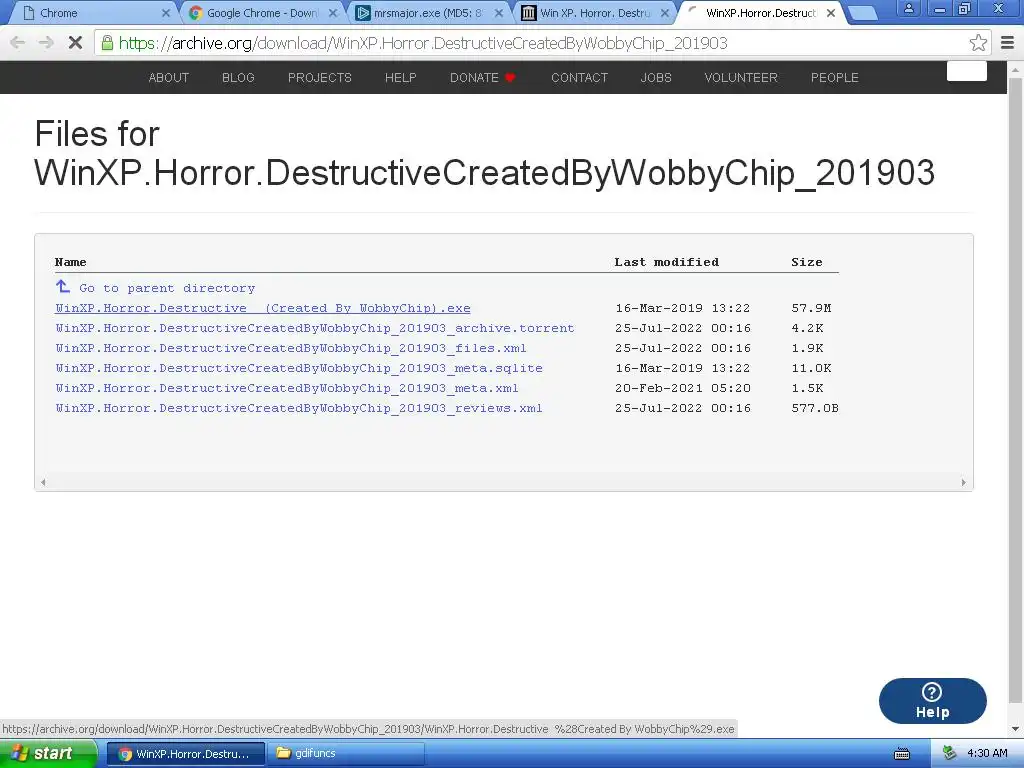Click the green padlock security icon
The image size is (1024, 768).
click(107, 43)
